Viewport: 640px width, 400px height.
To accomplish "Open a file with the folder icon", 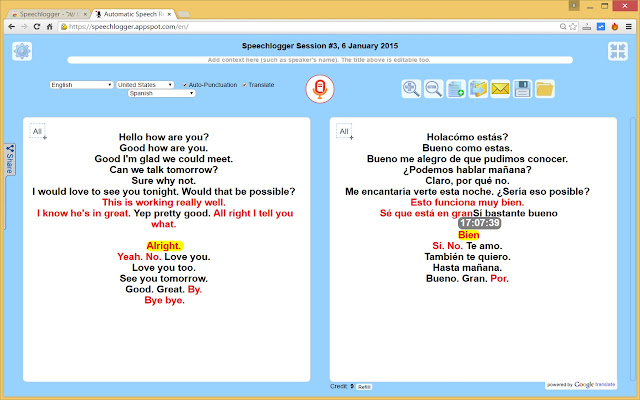I will click(544, 89).
